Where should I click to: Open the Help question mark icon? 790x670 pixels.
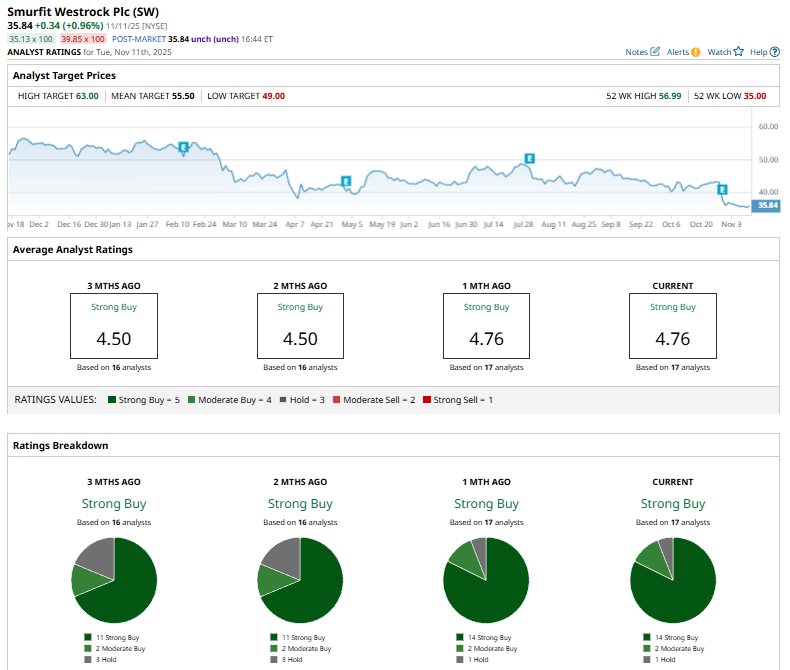pyautogui.click(x=775, y=51)
